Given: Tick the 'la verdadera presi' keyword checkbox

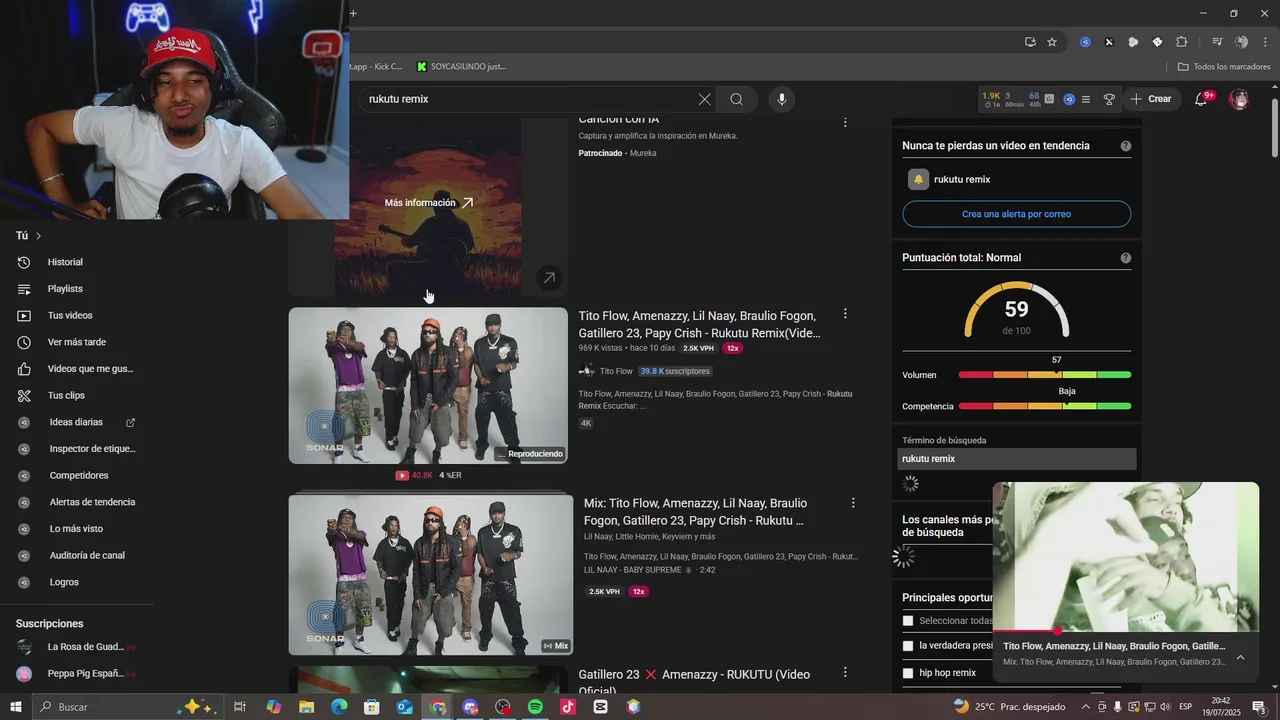Looking at the screenshot, I should click(x=908, y=646).
